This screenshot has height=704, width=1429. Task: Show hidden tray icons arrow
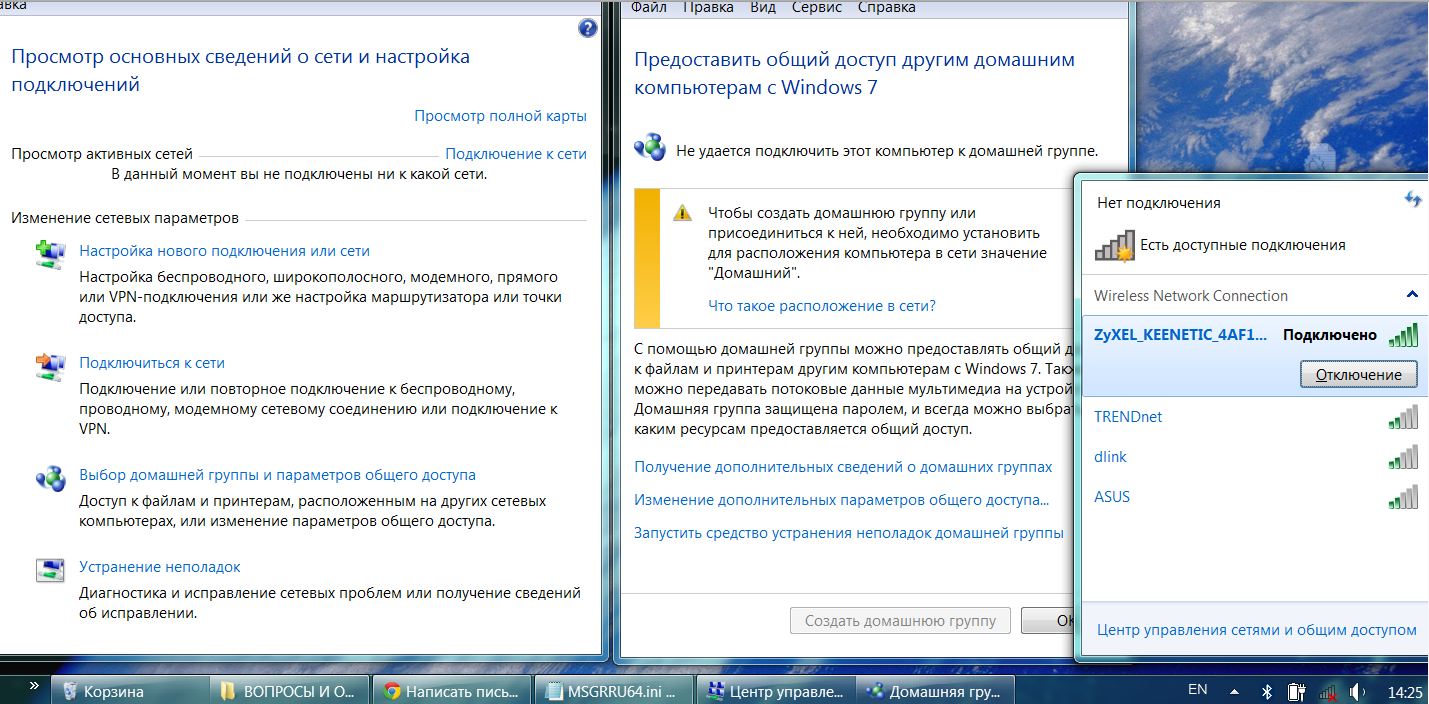pyautogui.click(x=1236, y=690)
